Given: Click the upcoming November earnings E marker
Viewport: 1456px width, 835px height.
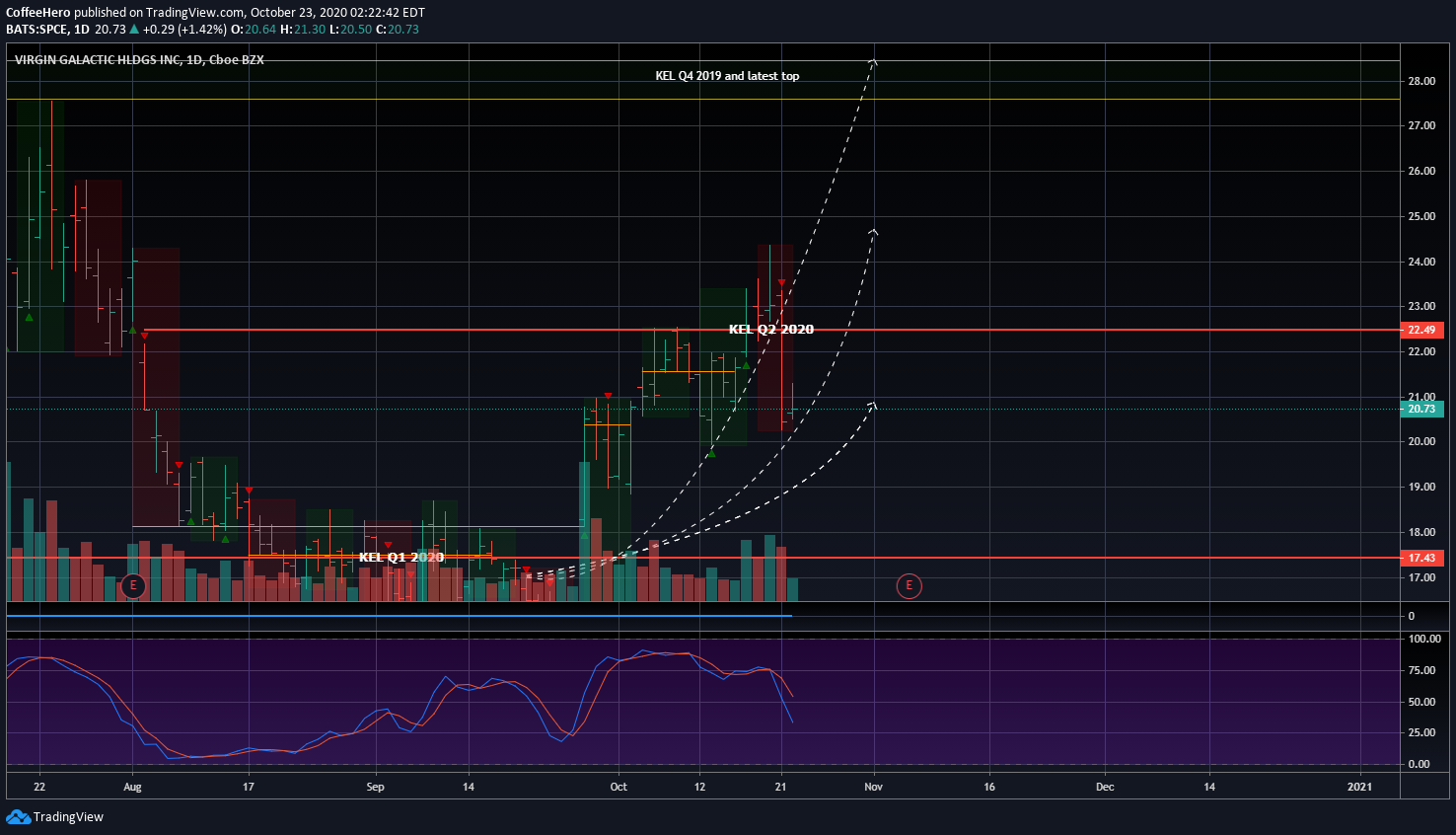Looking at the screenshot, I should tap(909, 586).
